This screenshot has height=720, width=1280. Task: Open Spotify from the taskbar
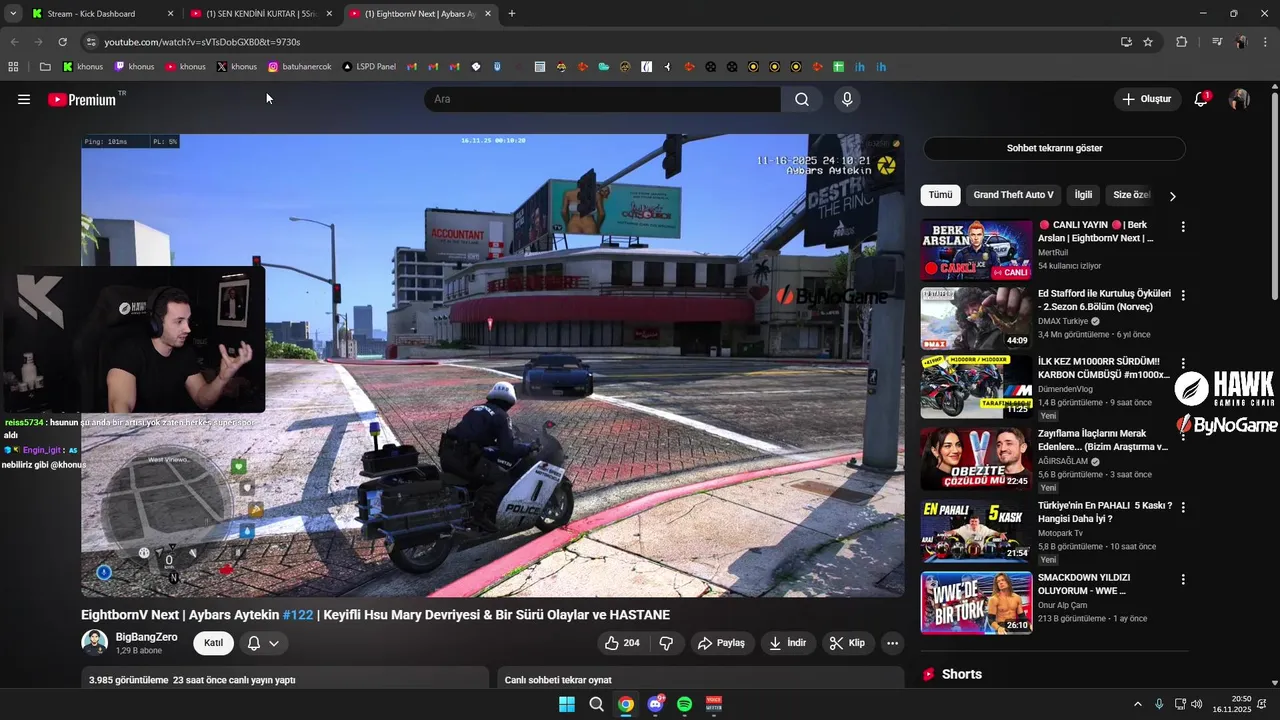pyautogui.click(x=684, y=704)
